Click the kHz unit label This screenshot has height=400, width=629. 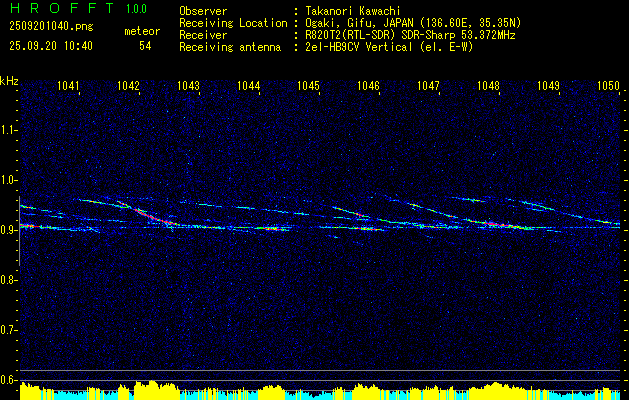9,80
